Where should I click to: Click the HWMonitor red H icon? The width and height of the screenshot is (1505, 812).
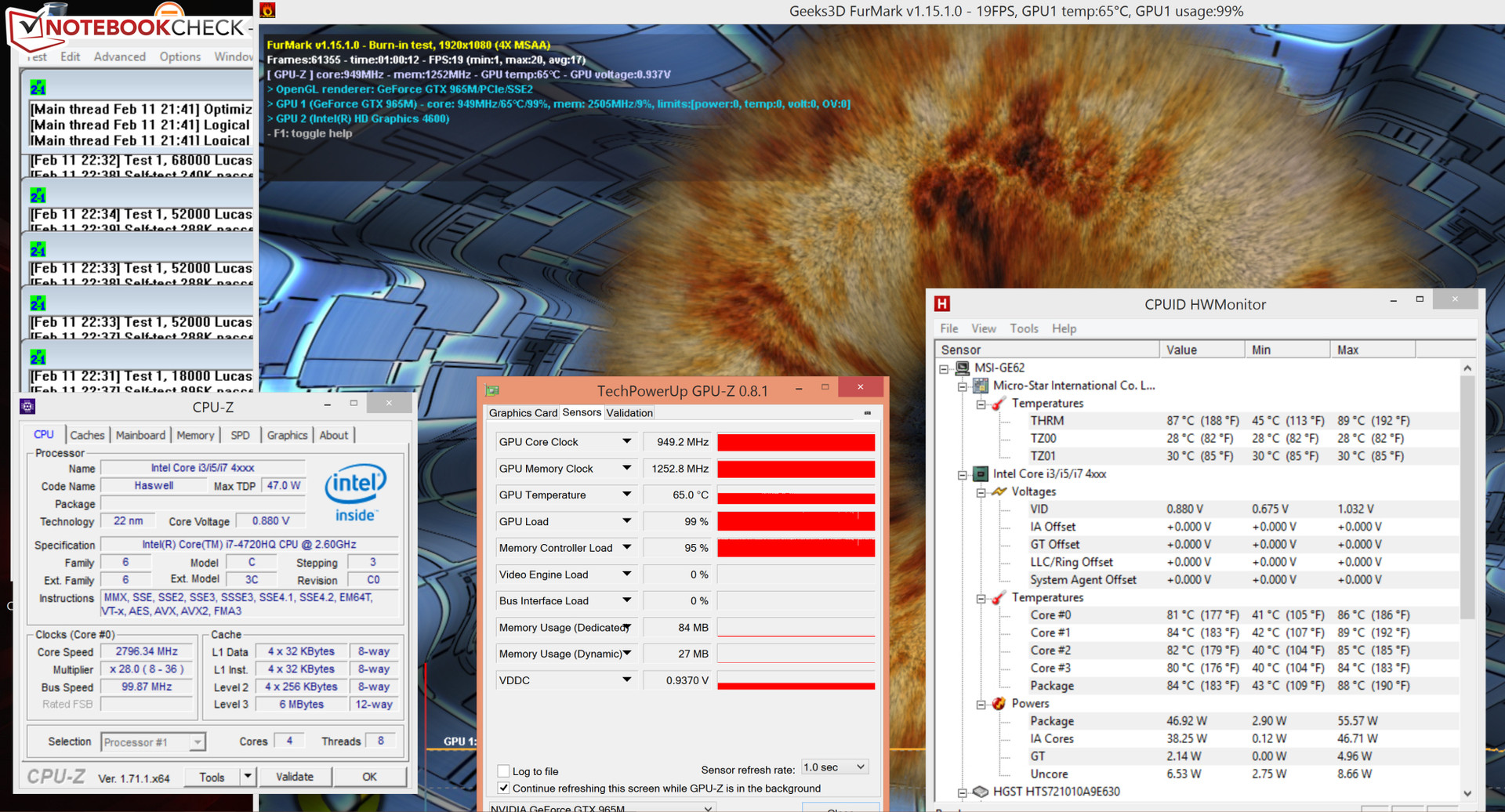click(x=942, y=303)
